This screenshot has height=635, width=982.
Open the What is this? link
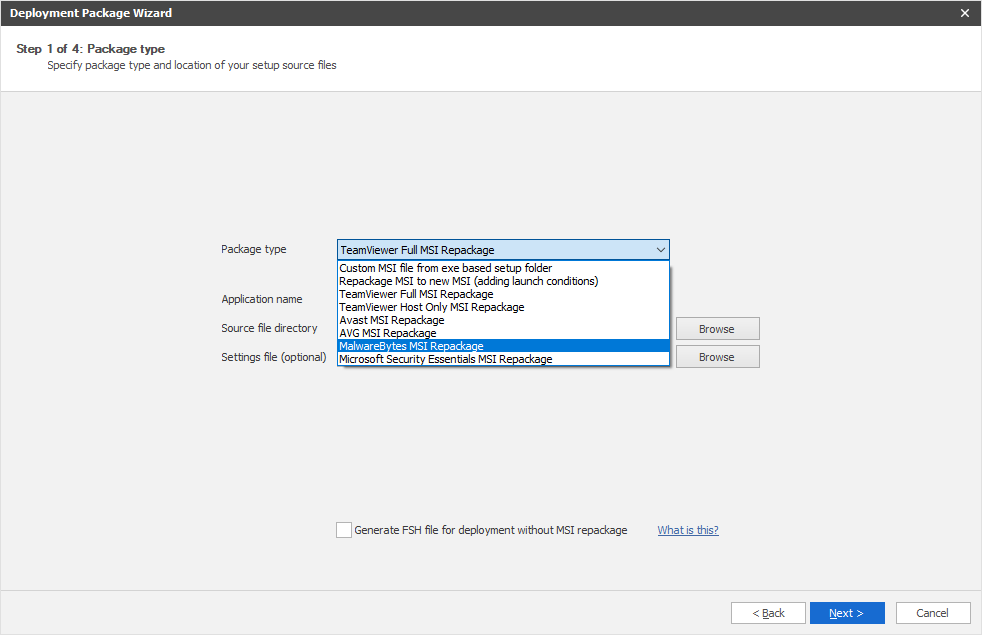tap(688, 530)
